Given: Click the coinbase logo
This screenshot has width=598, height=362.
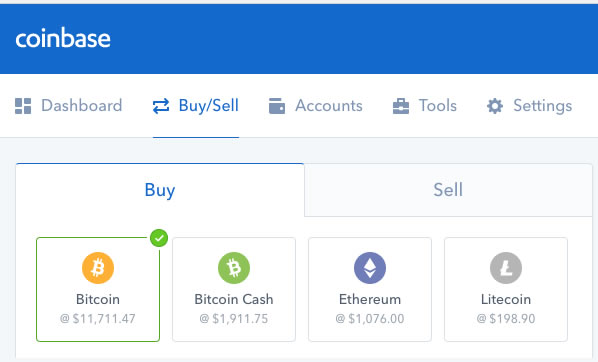Looking at the screenshot, I should [63, 38].
